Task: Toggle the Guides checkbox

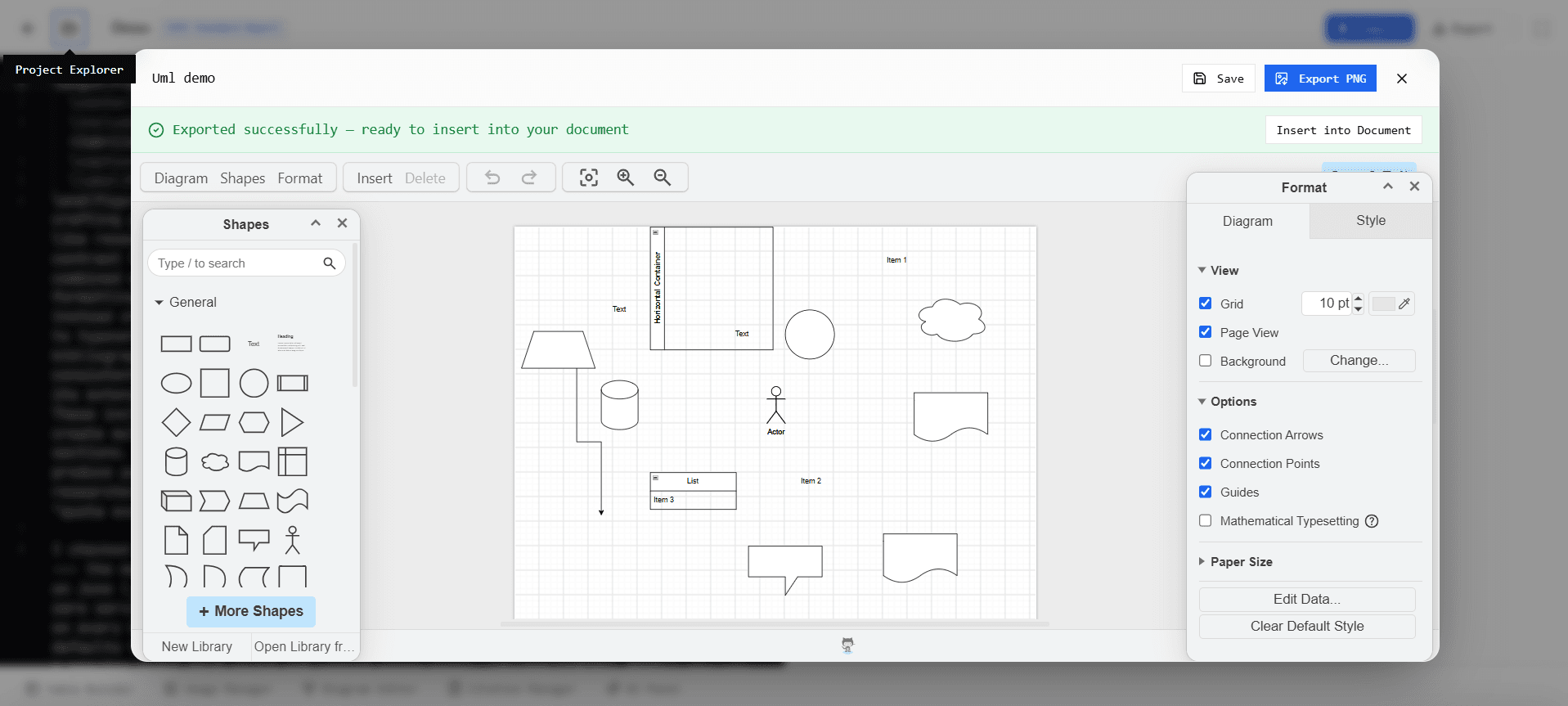Action: 1205,492
